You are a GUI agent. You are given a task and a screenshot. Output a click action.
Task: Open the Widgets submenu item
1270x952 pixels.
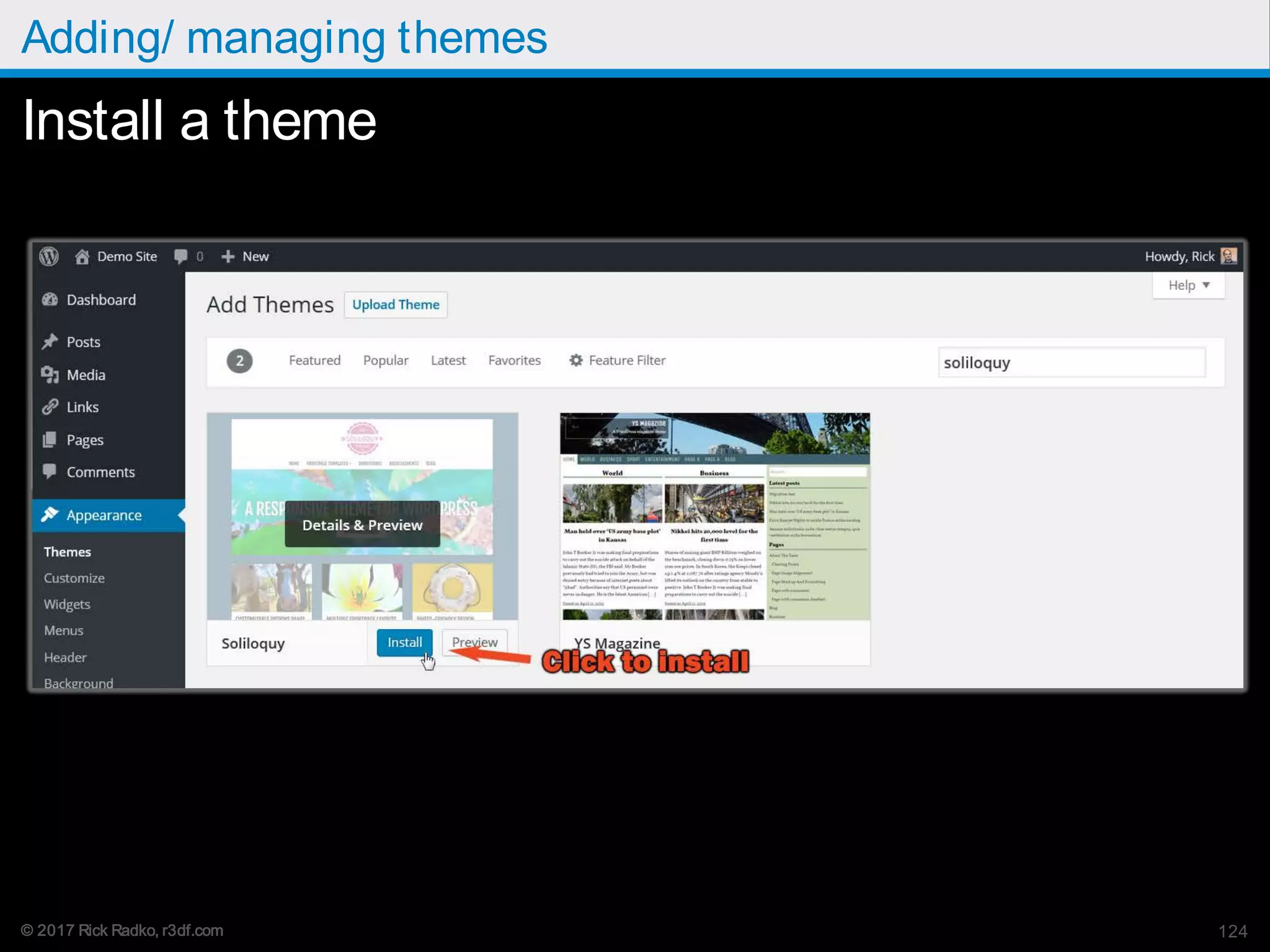tap(67, 604)
